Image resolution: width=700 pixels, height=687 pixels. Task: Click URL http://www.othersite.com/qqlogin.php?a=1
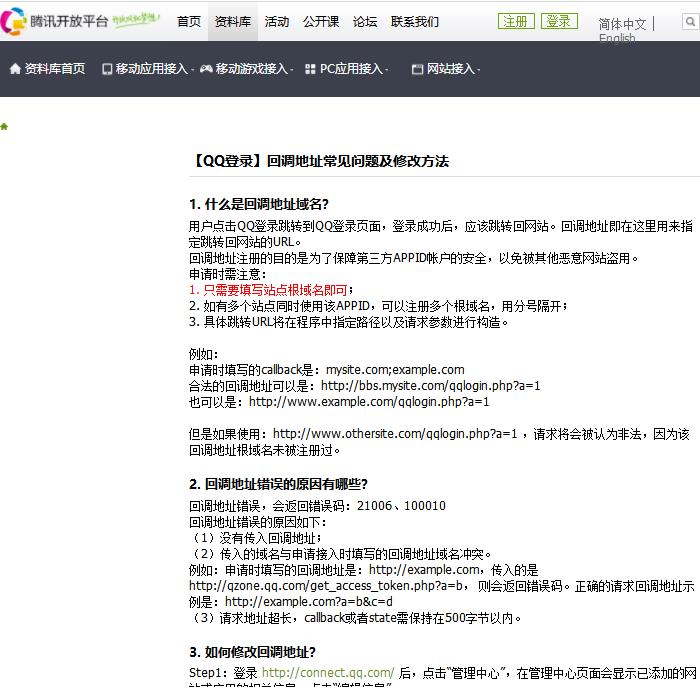(x=395, y=434)
